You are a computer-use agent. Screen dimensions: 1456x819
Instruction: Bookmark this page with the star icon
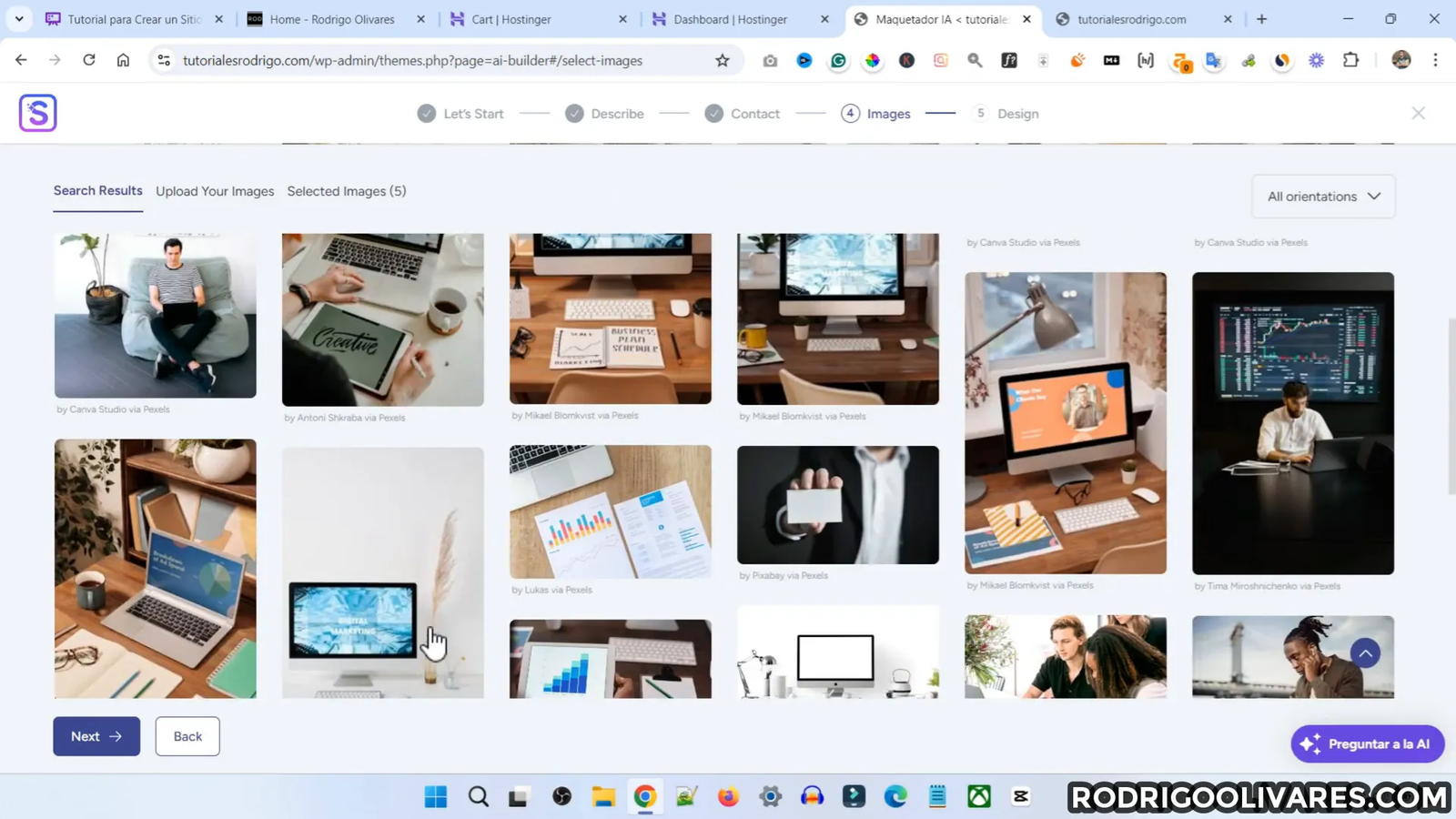click(723, 61)
